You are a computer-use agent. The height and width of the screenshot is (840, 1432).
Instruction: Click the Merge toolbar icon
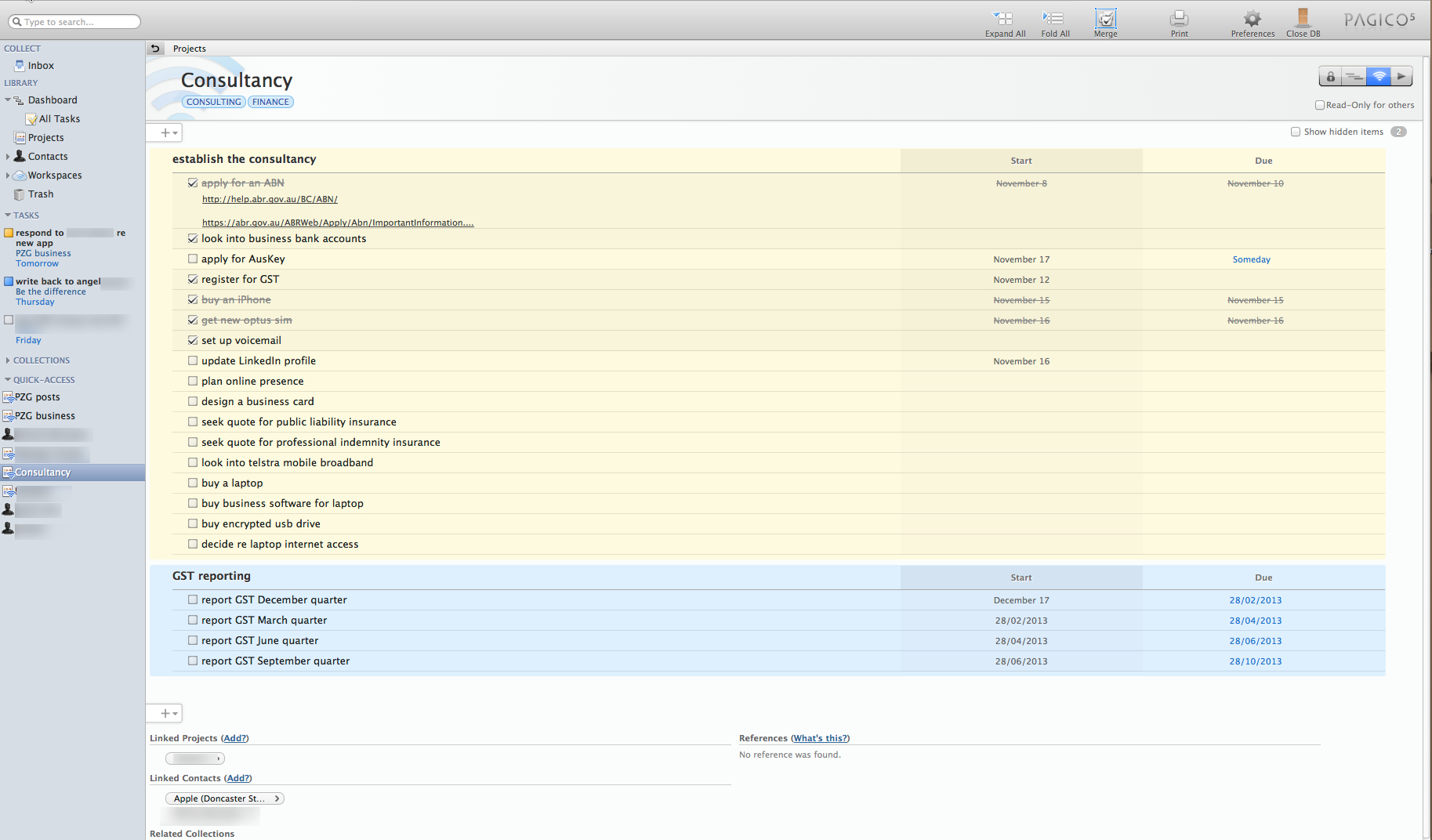(x=1105, y=19)
